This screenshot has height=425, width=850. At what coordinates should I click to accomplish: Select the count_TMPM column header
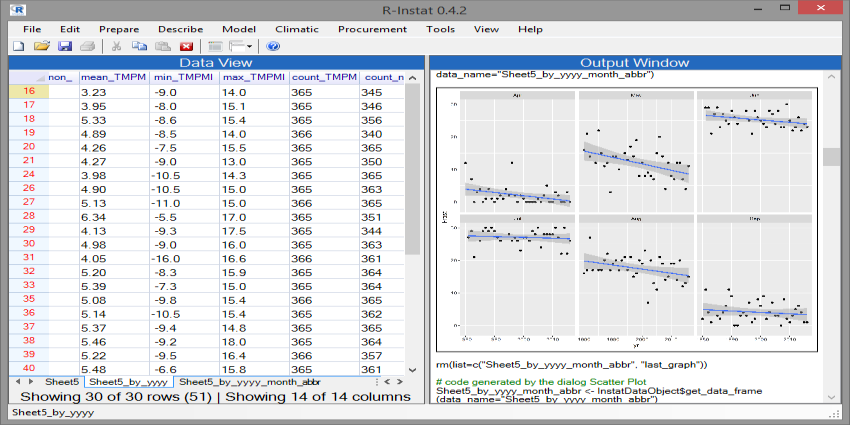[x=324, y=78]
